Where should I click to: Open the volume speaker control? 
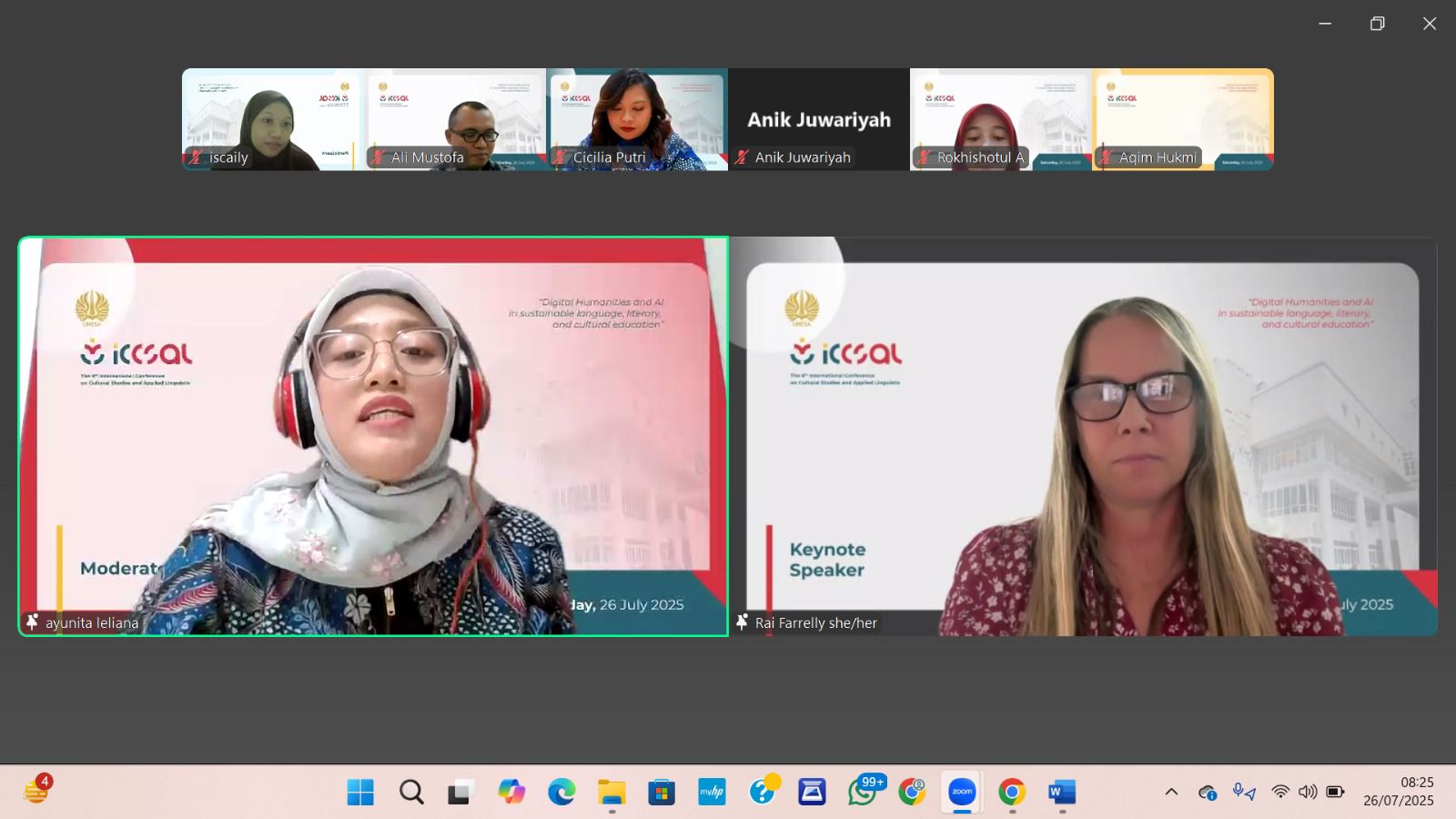[x=1308, y=792]
